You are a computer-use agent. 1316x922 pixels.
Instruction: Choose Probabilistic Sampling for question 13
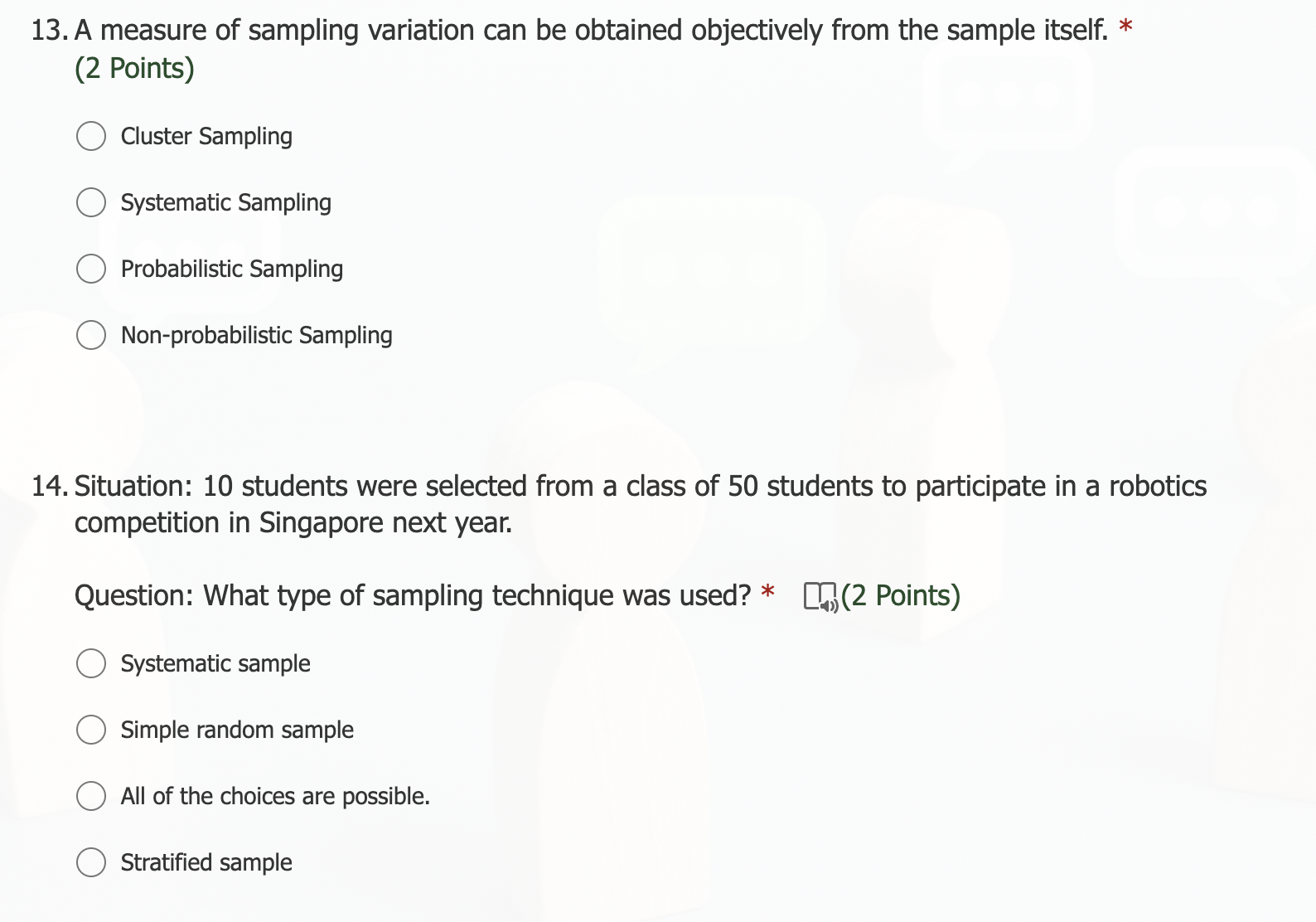tap(91, 268)
